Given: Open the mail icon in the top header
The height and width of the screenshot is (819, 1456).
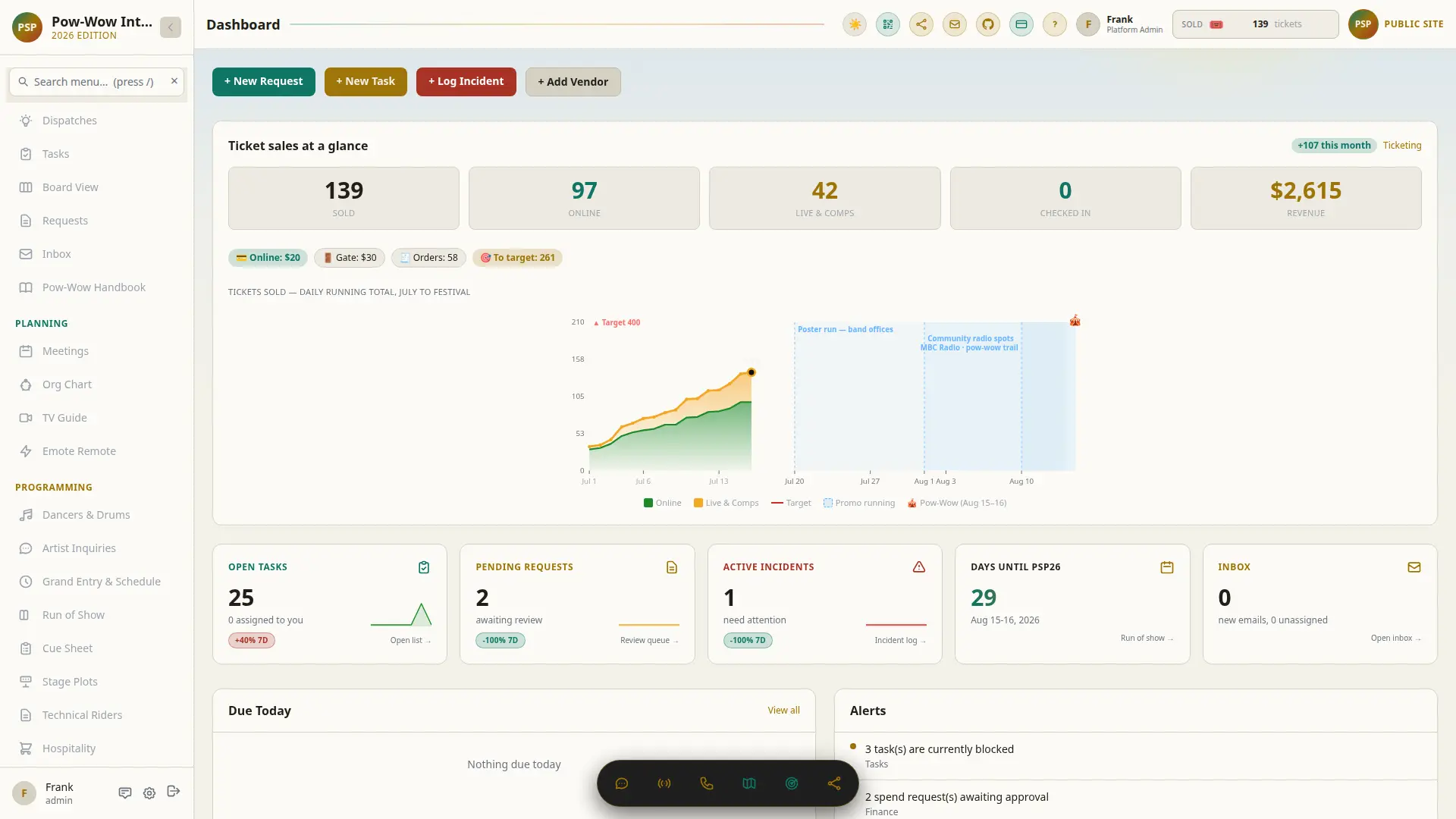Looking at the screenshot, I should tap(955, 24).
